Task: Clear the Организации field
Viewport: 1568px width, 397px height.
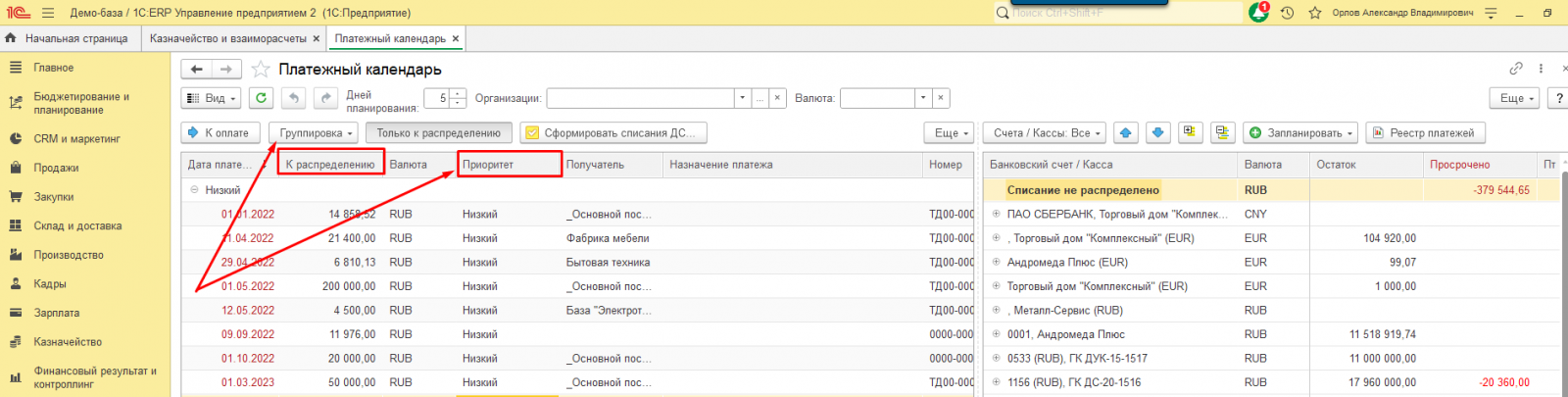Action: pyautogui.click(x=777, y=98)
